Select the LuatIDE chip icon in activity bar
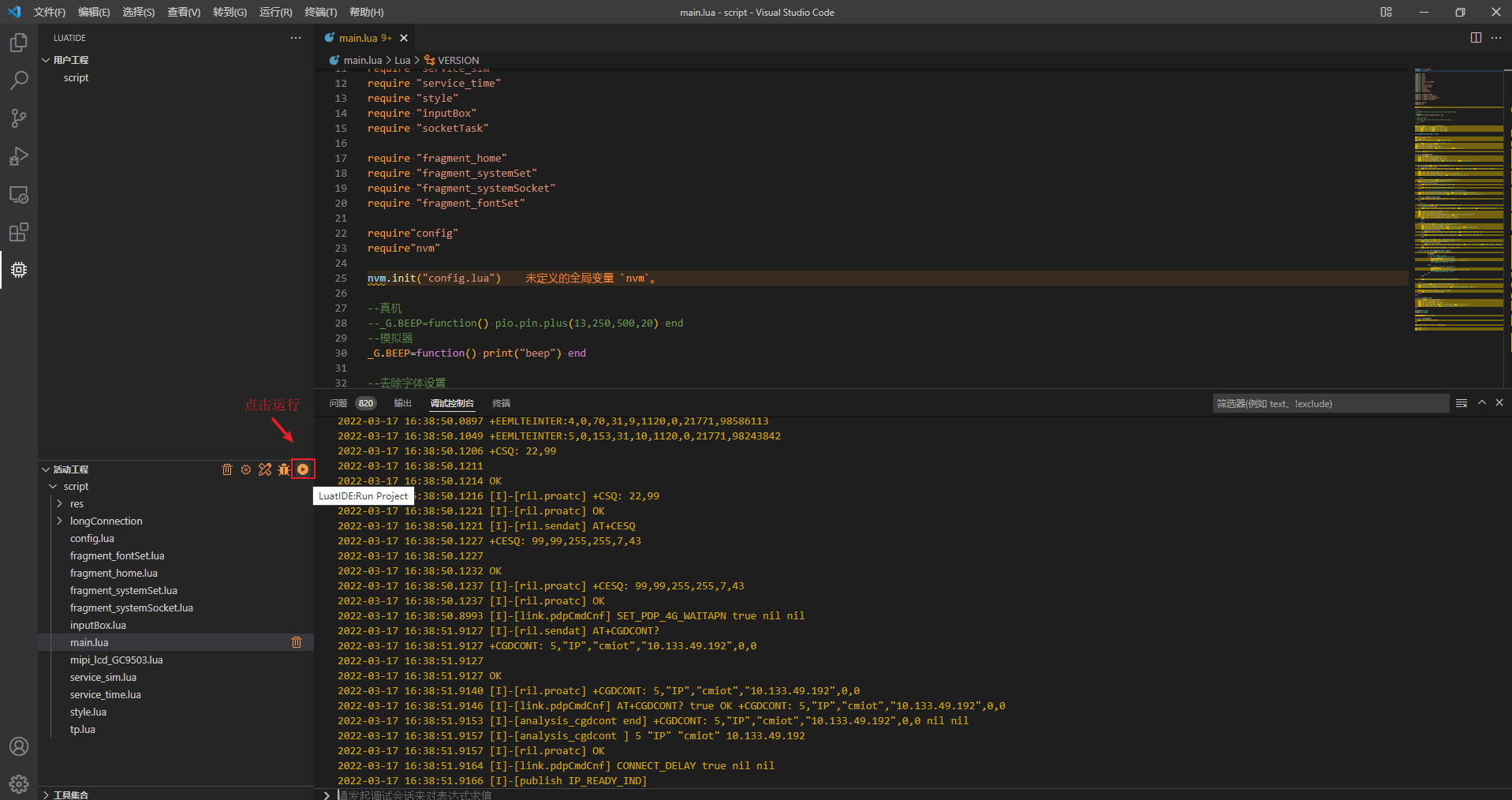Screen dimensions: 1512x800 click(x=19, y=270)
